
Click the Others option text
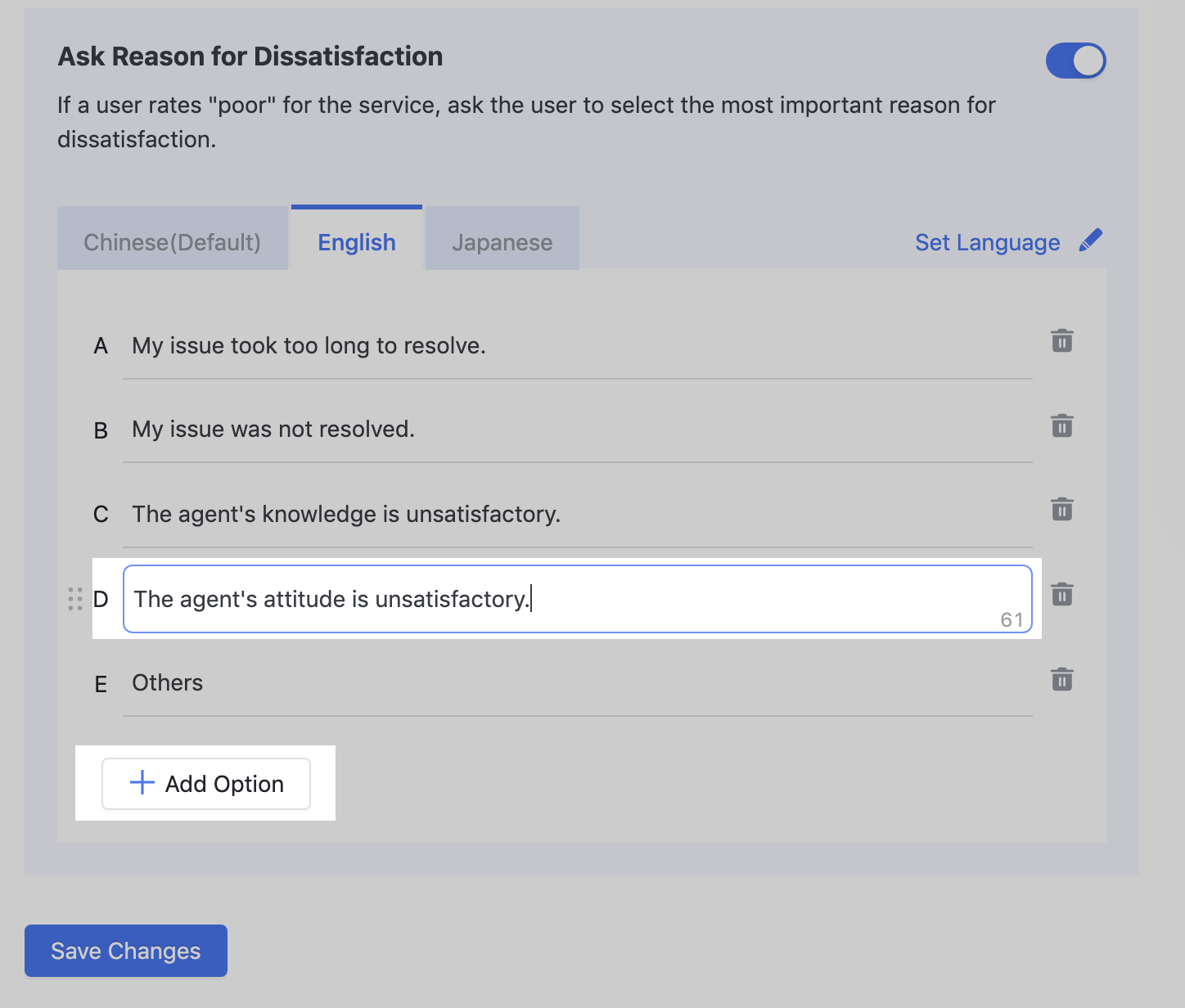(x=167, y=682)
